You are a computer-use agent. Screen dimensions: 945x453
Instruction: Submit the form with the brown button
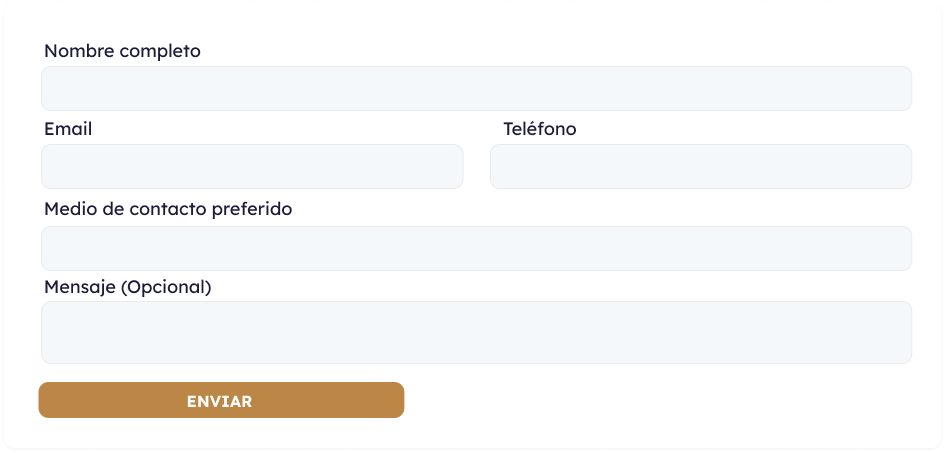point(221,400)
